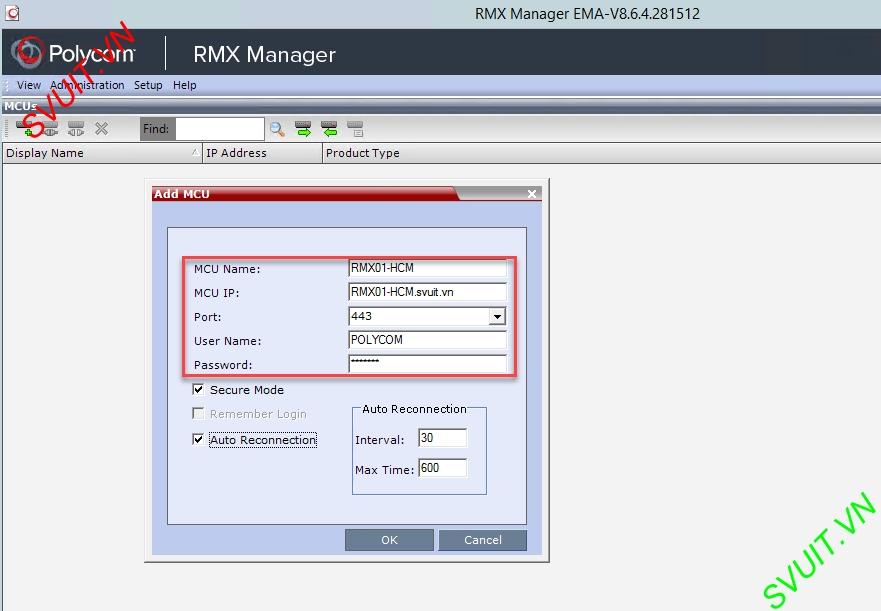Click in the Password field
Image resolution: width=881 pixels, height=611 pixels.
428,364
